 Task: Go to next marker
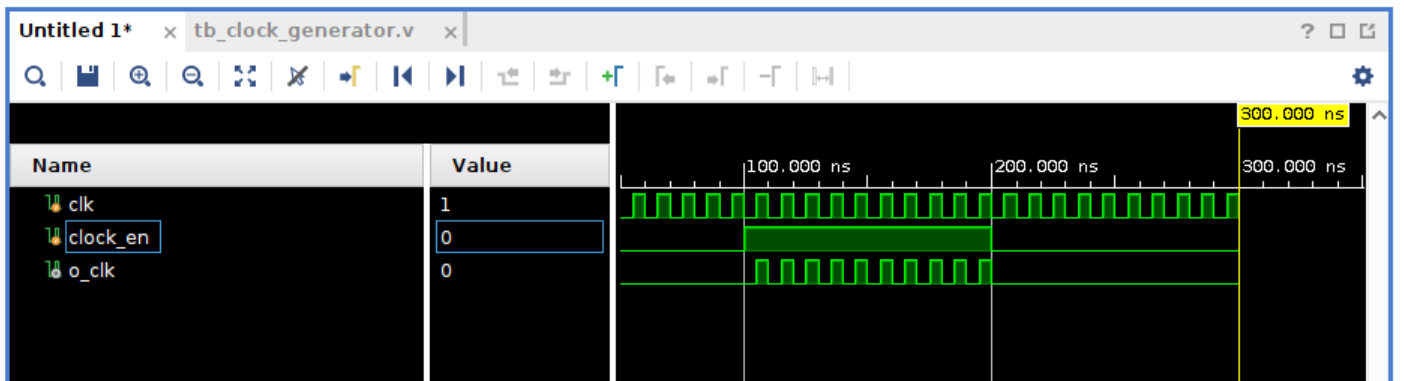point(717,76)
